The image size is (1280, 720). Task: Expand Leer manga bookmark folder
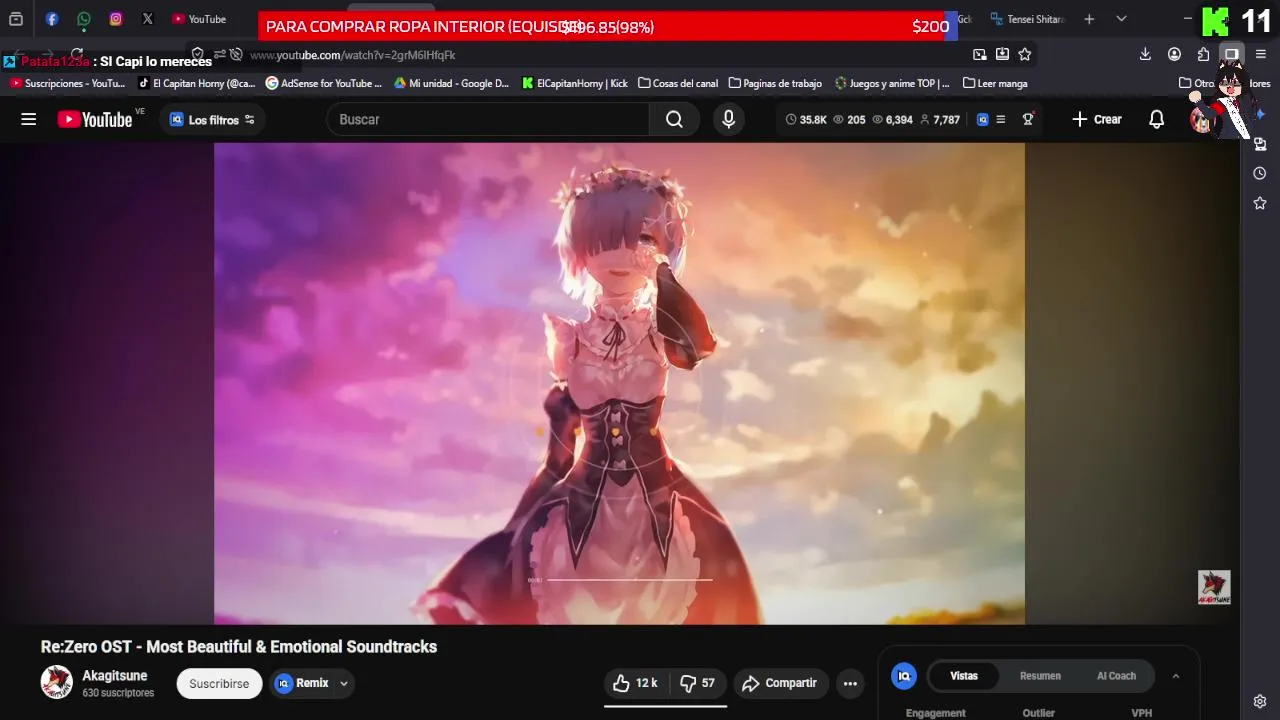click(995, 84)
